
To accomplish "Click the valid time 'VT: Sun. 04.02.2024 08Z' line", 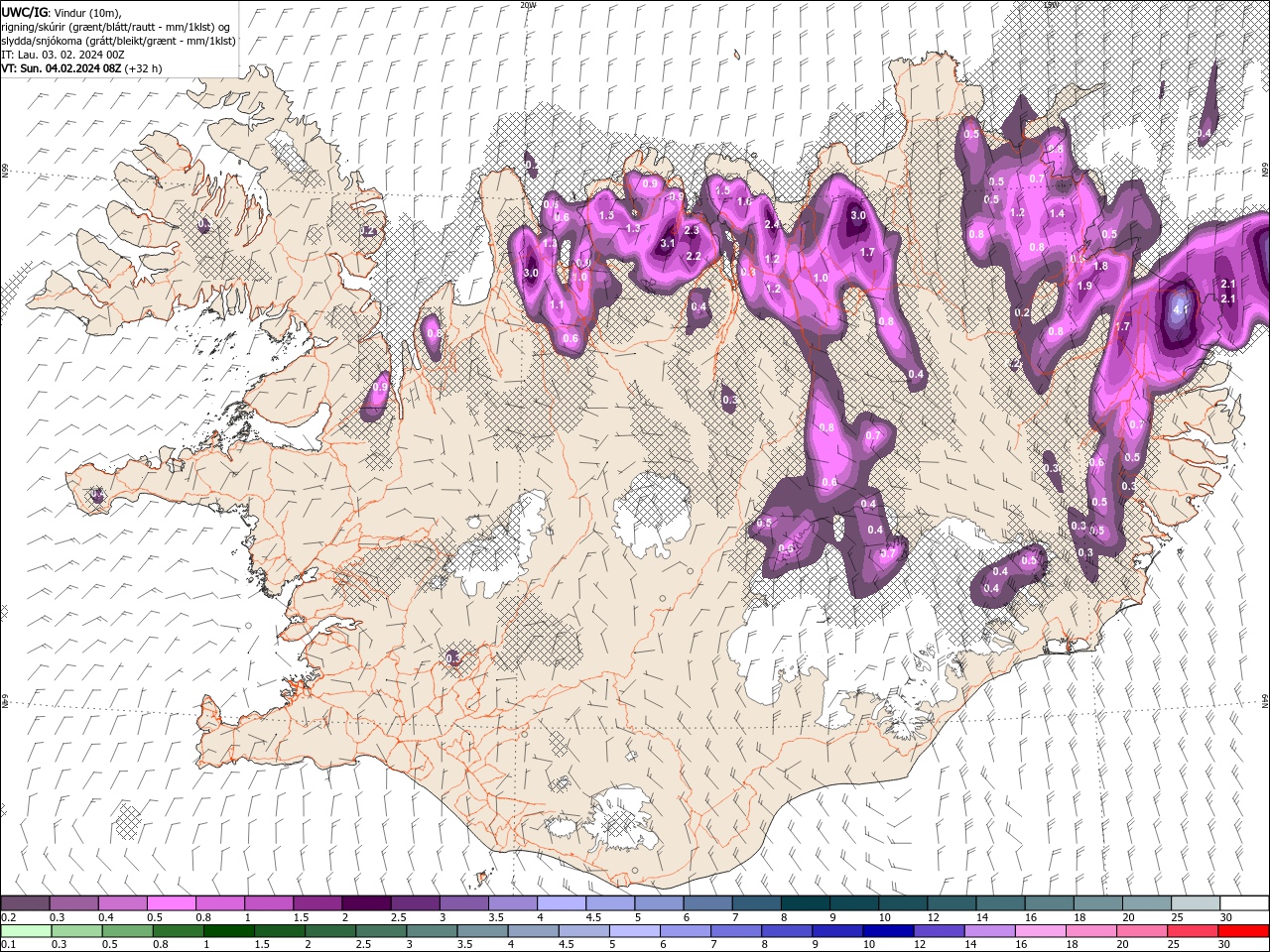I will point(62,68).
